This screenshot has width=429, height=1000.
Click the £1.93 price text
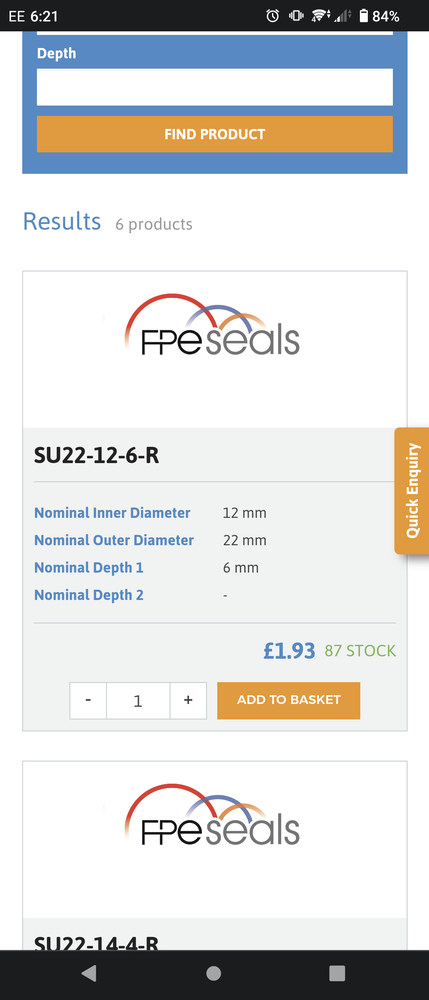289,651
